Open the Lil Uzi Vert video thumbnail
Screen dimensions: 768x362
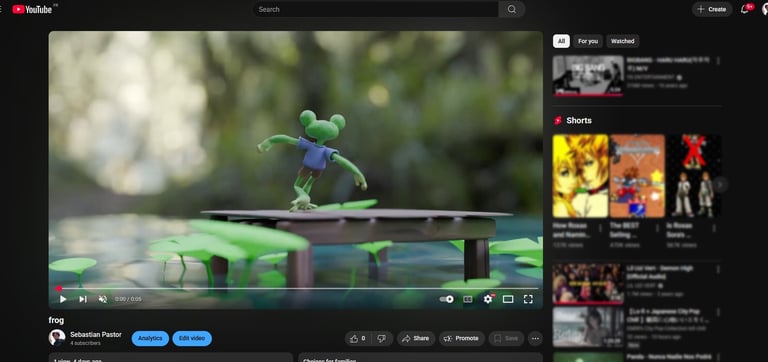[588, 284]
